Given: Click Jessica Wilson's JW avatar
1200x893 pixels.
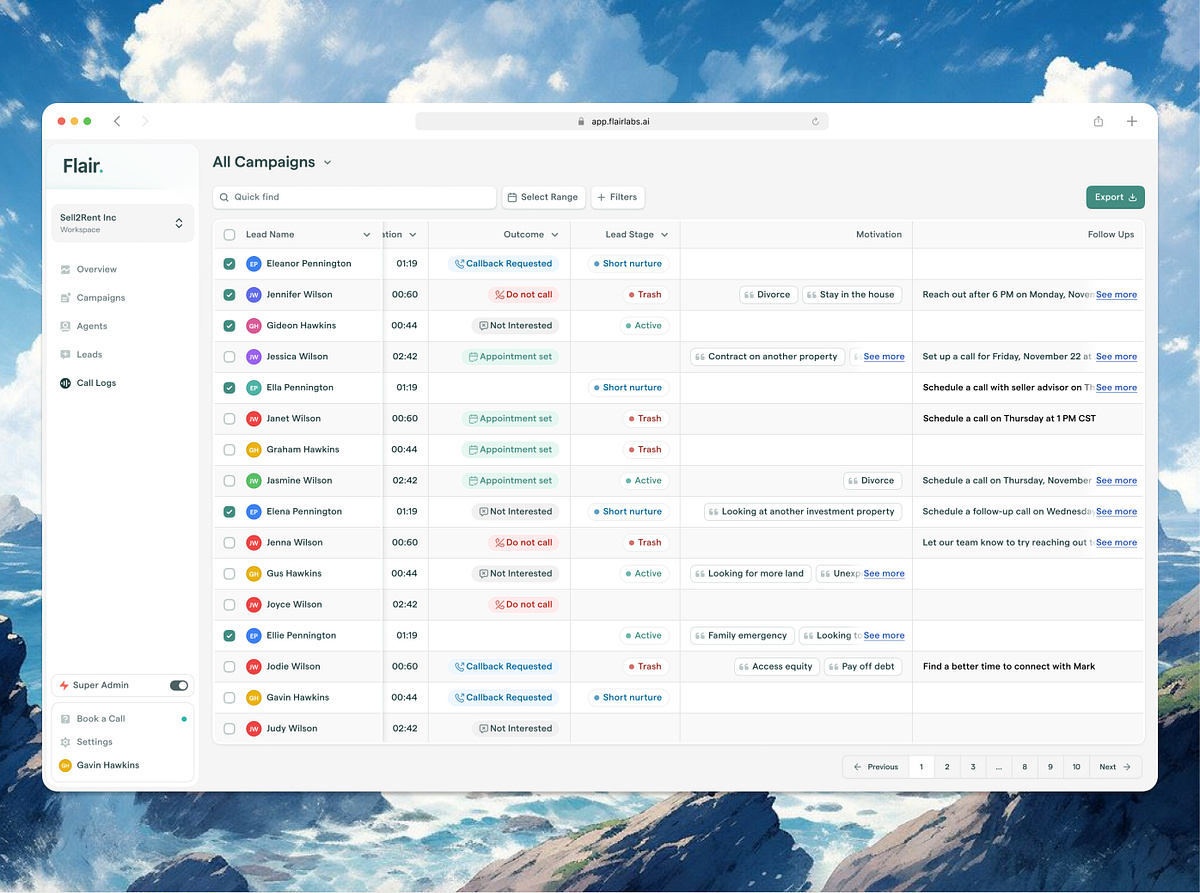Looking at the screenshot, I should (254, 357).
